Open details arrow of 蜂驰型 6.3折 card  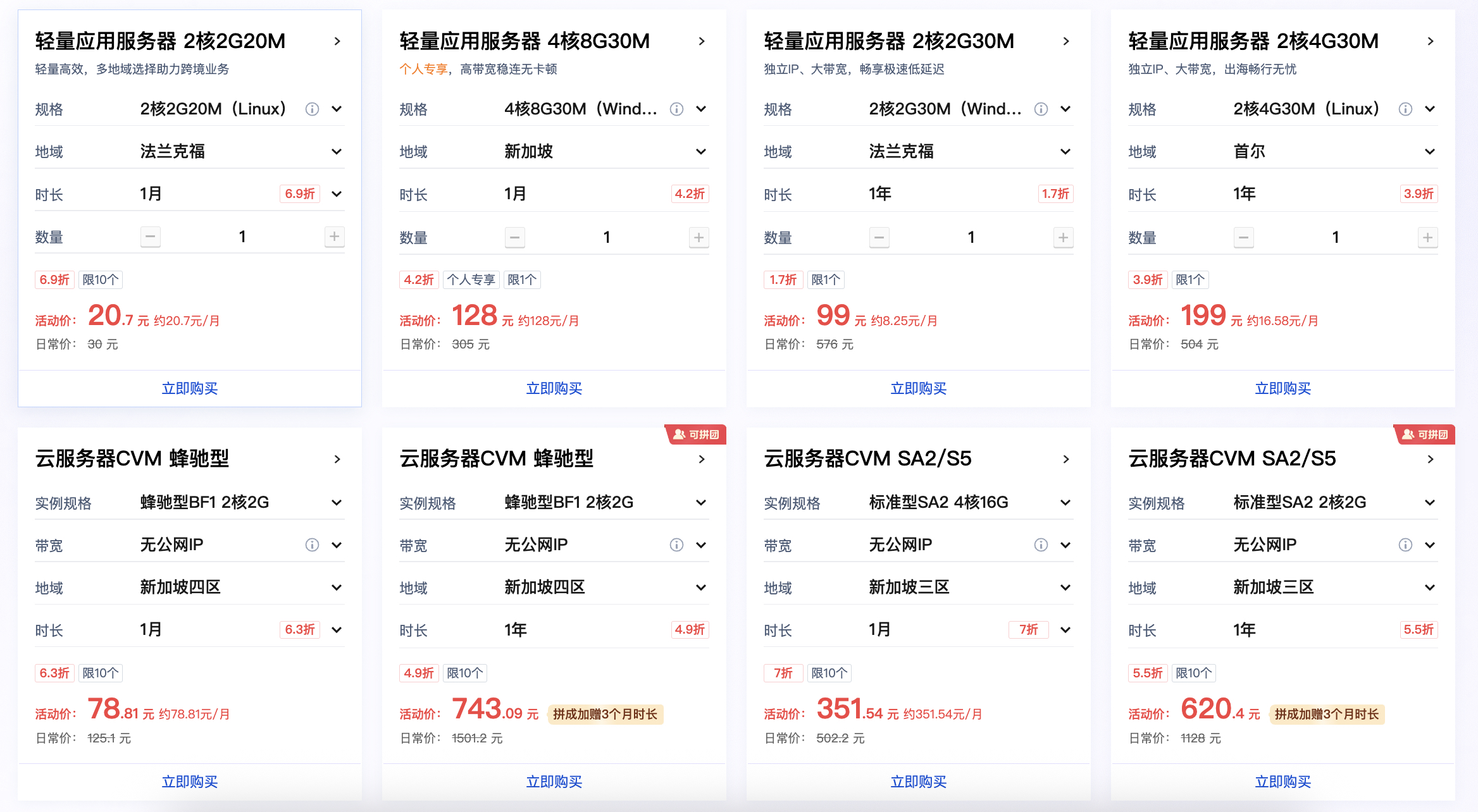pyautogui.click(x=337, y=459)
